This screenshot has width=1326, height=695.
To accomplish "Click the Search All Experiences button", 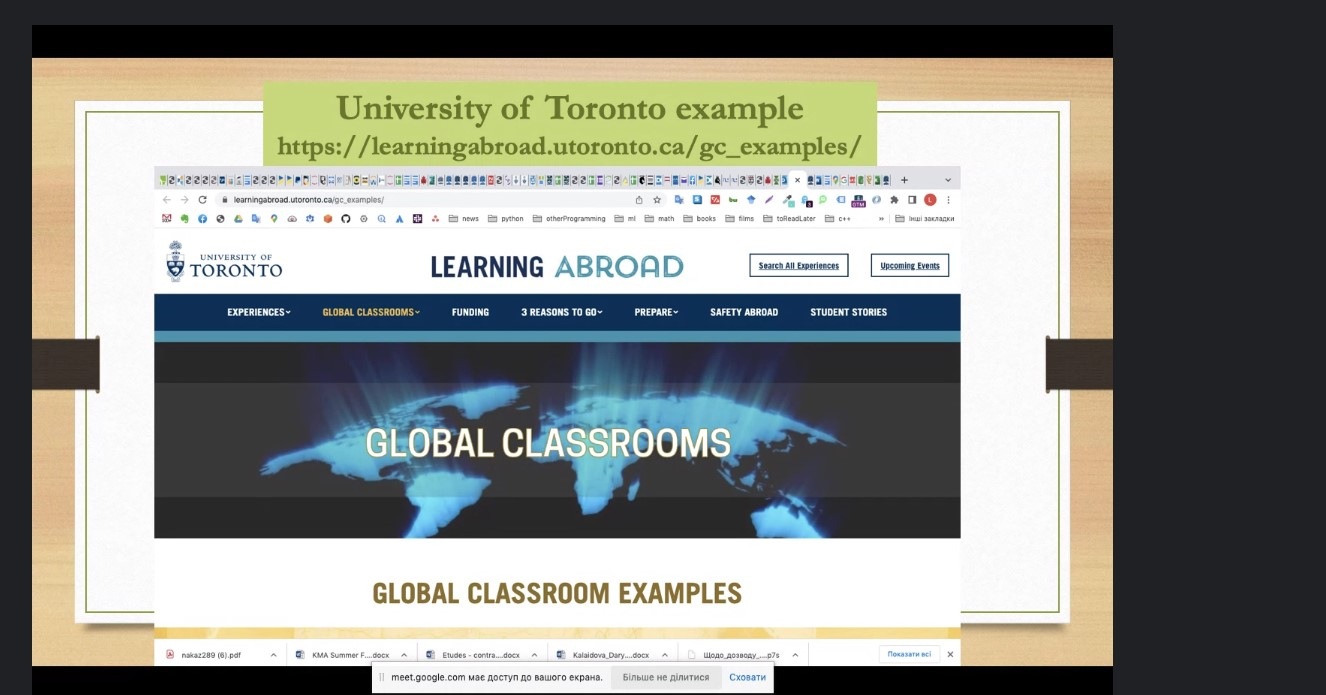I will (798, 266).
